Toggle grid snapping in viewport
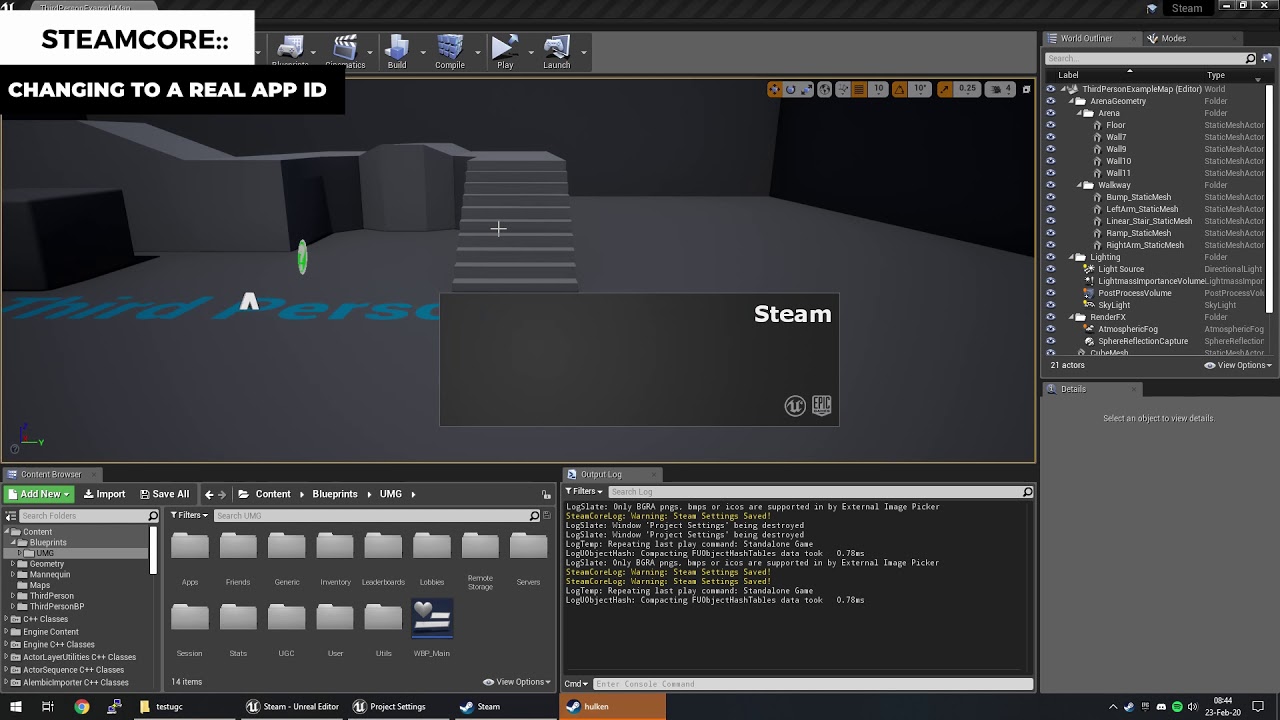 tap(859, 89)
